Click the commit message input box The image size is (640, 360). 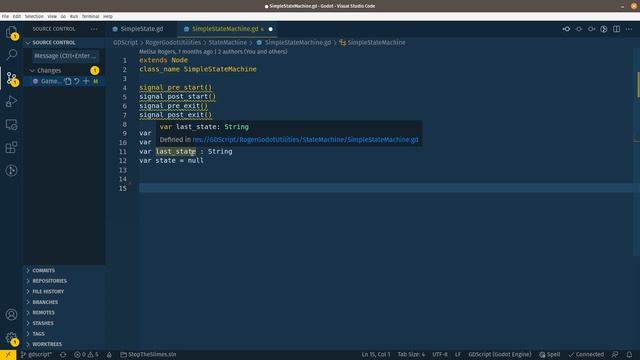click(65, 56)
